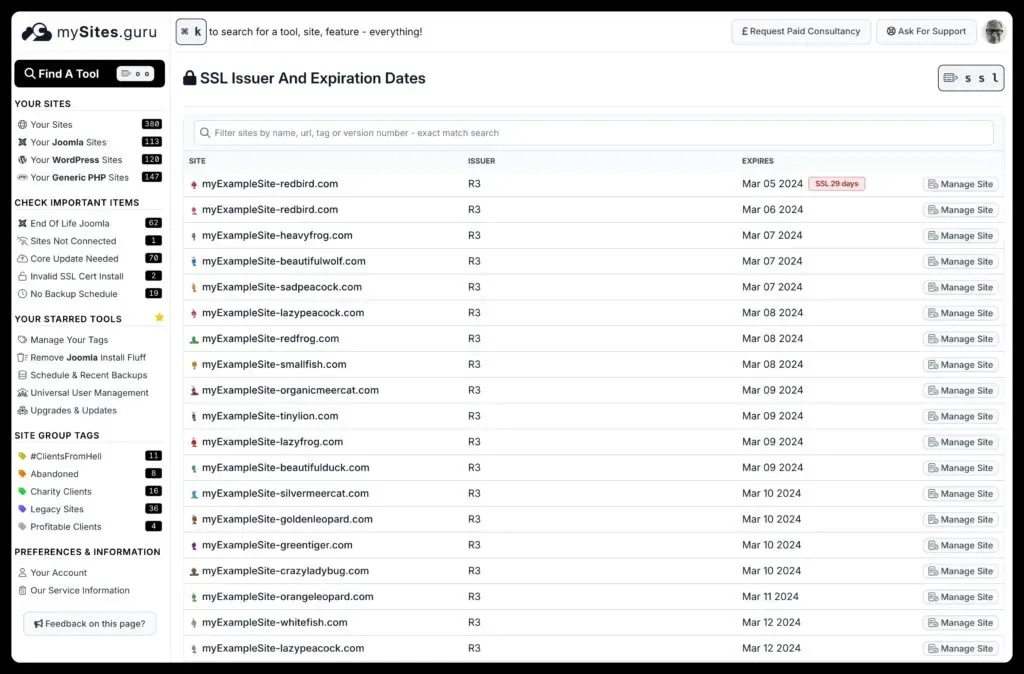This screenshot has width=1024, height=674.
Task: Click Feedback on this page
Action: point(89,623)
